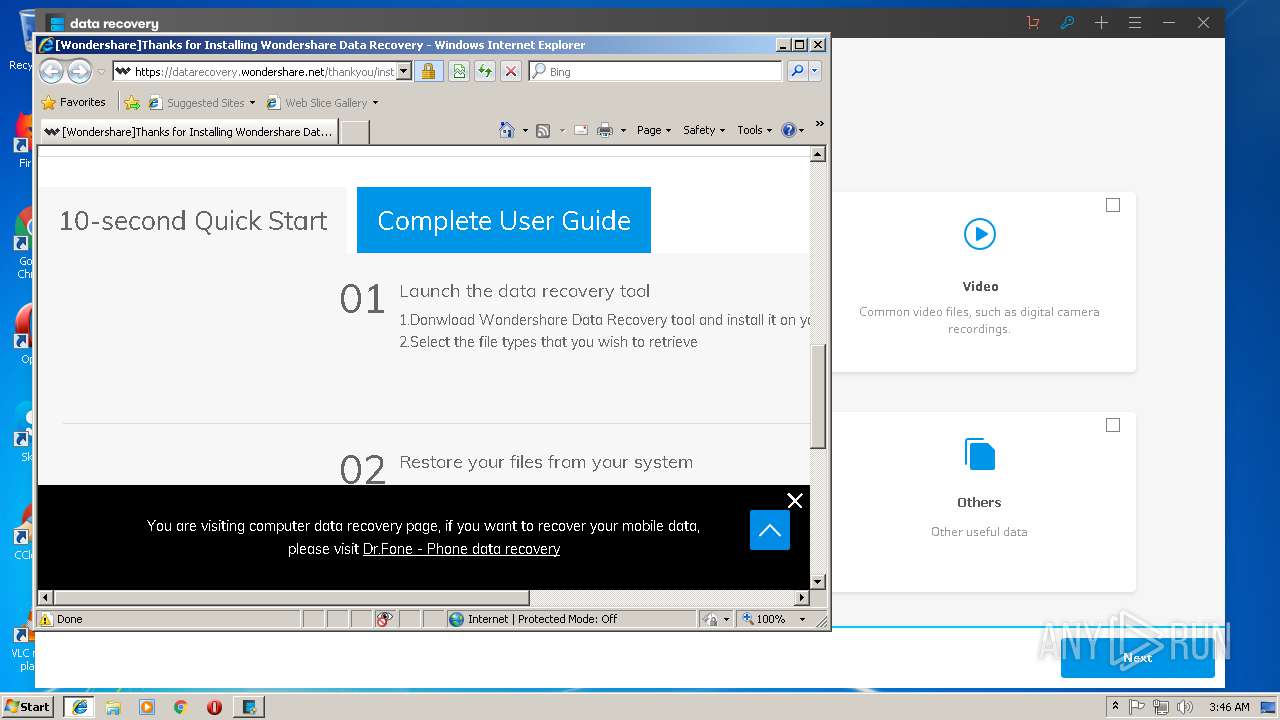The width and height of the screenshot is (1280, 720).
Task: Open Suggested Sites link
Action: tap(201, 102)
